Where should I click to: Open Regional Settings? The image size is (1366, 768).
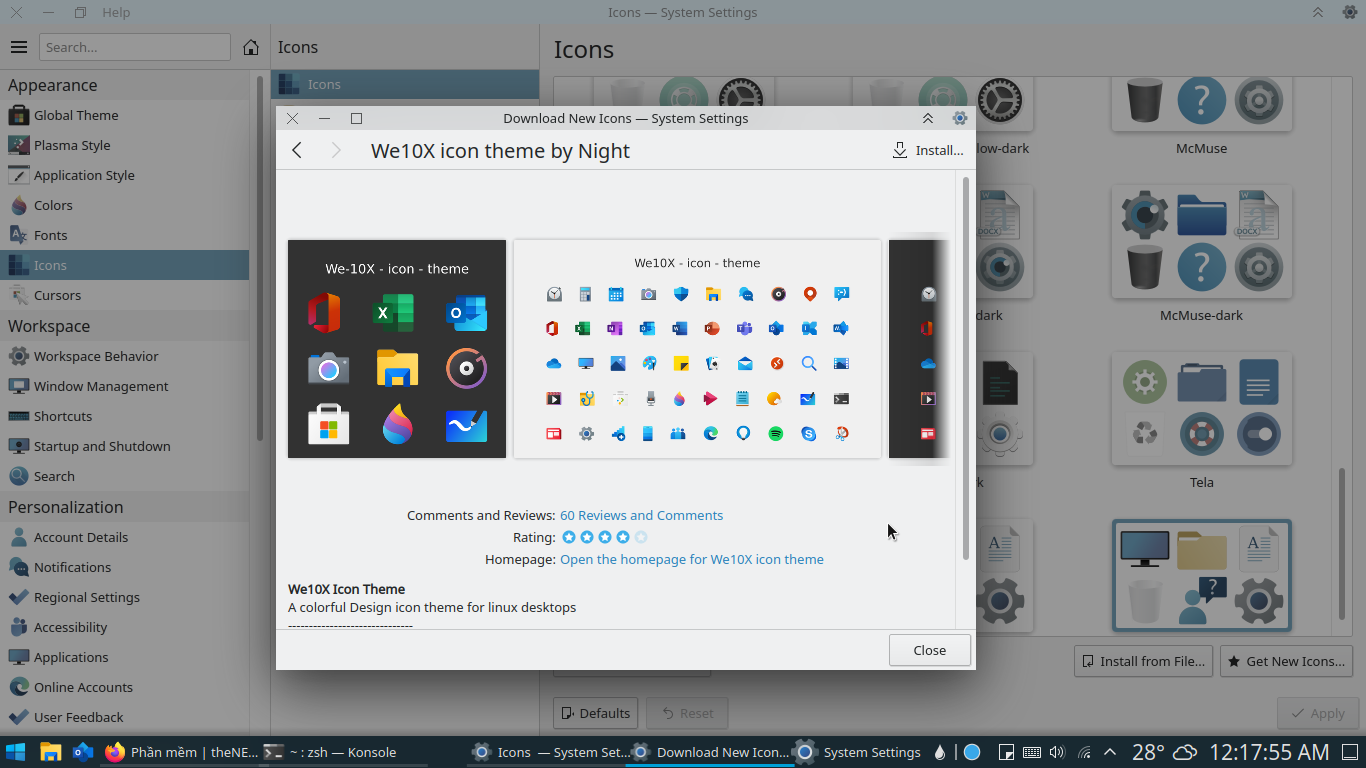(x=125, y=597)
